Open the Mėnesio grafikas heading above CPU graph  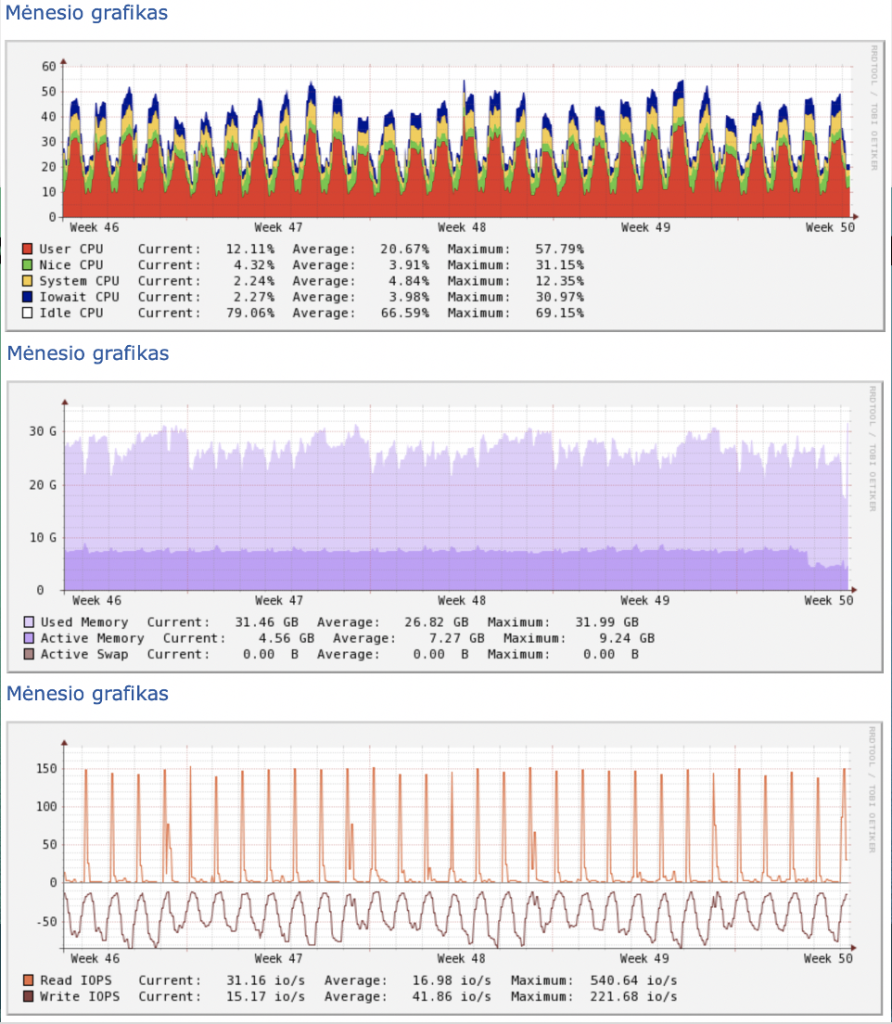(x=87, y=14)
